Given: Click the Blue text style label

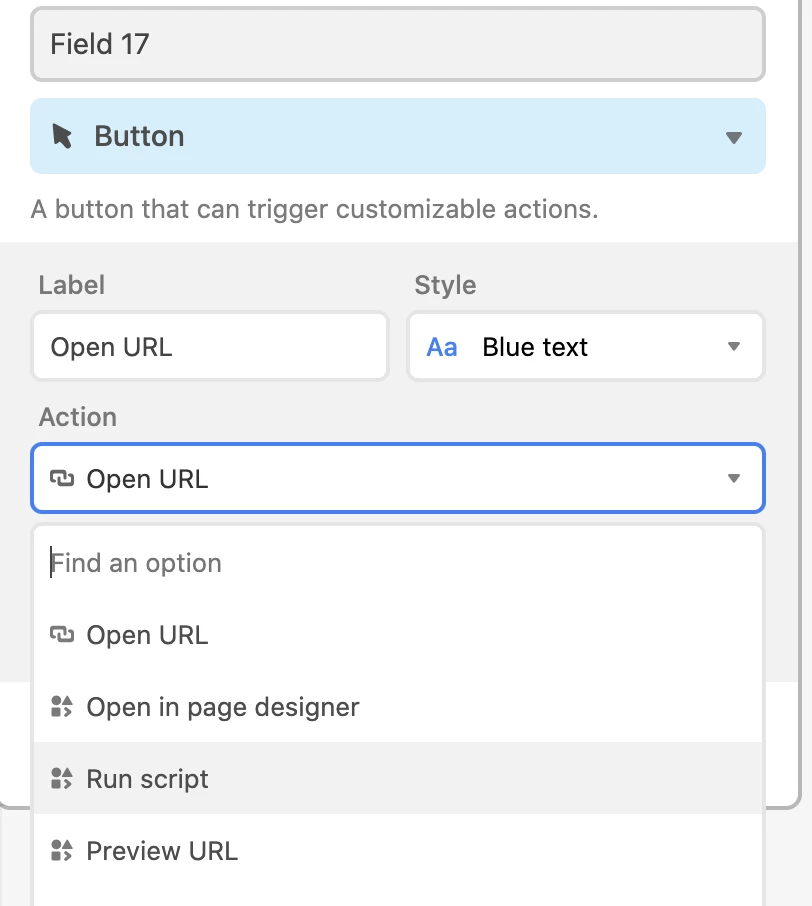Looking at the screenshot, I should point(535,347).
